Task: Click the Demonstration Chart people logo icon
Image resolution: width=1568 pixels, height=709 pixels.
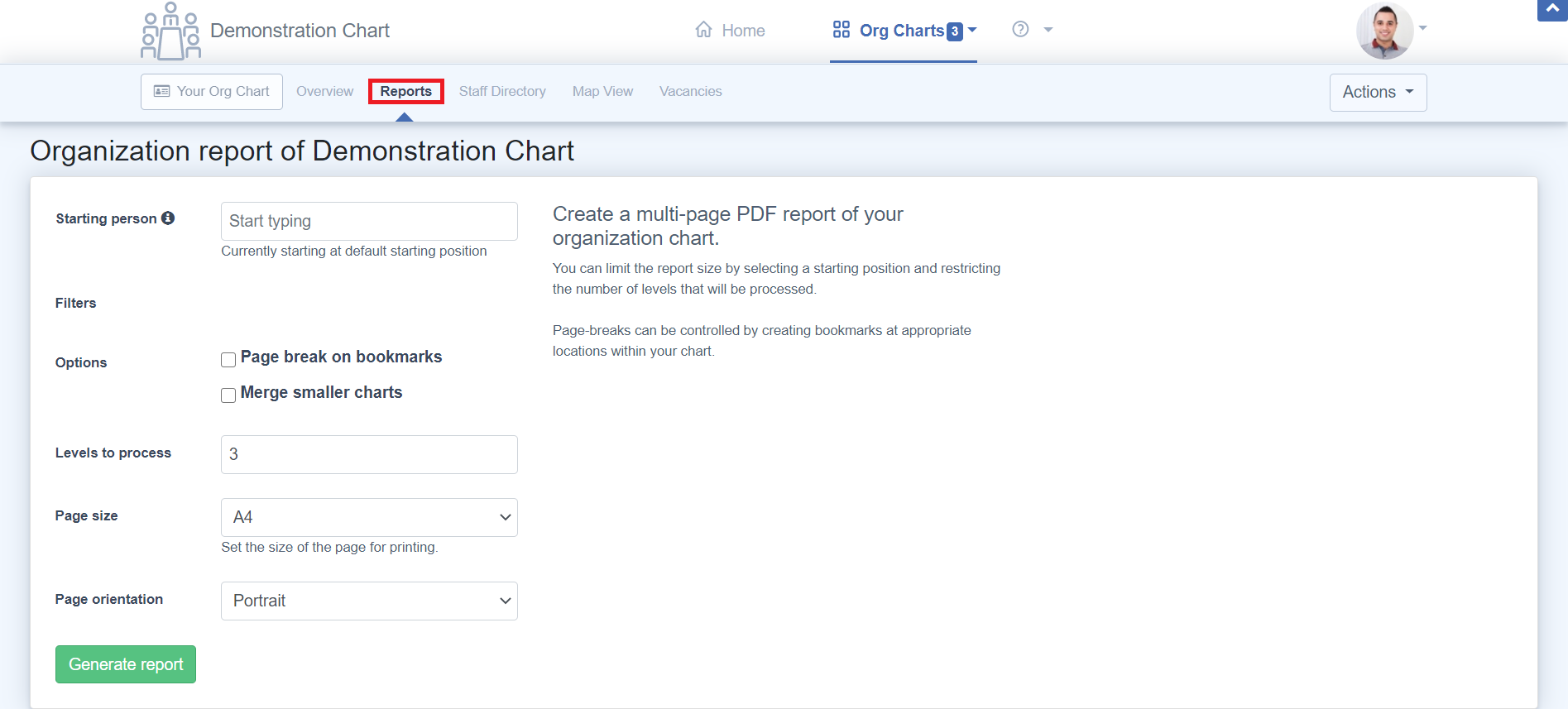Action: pyautogui.click(x=170, y=31)
